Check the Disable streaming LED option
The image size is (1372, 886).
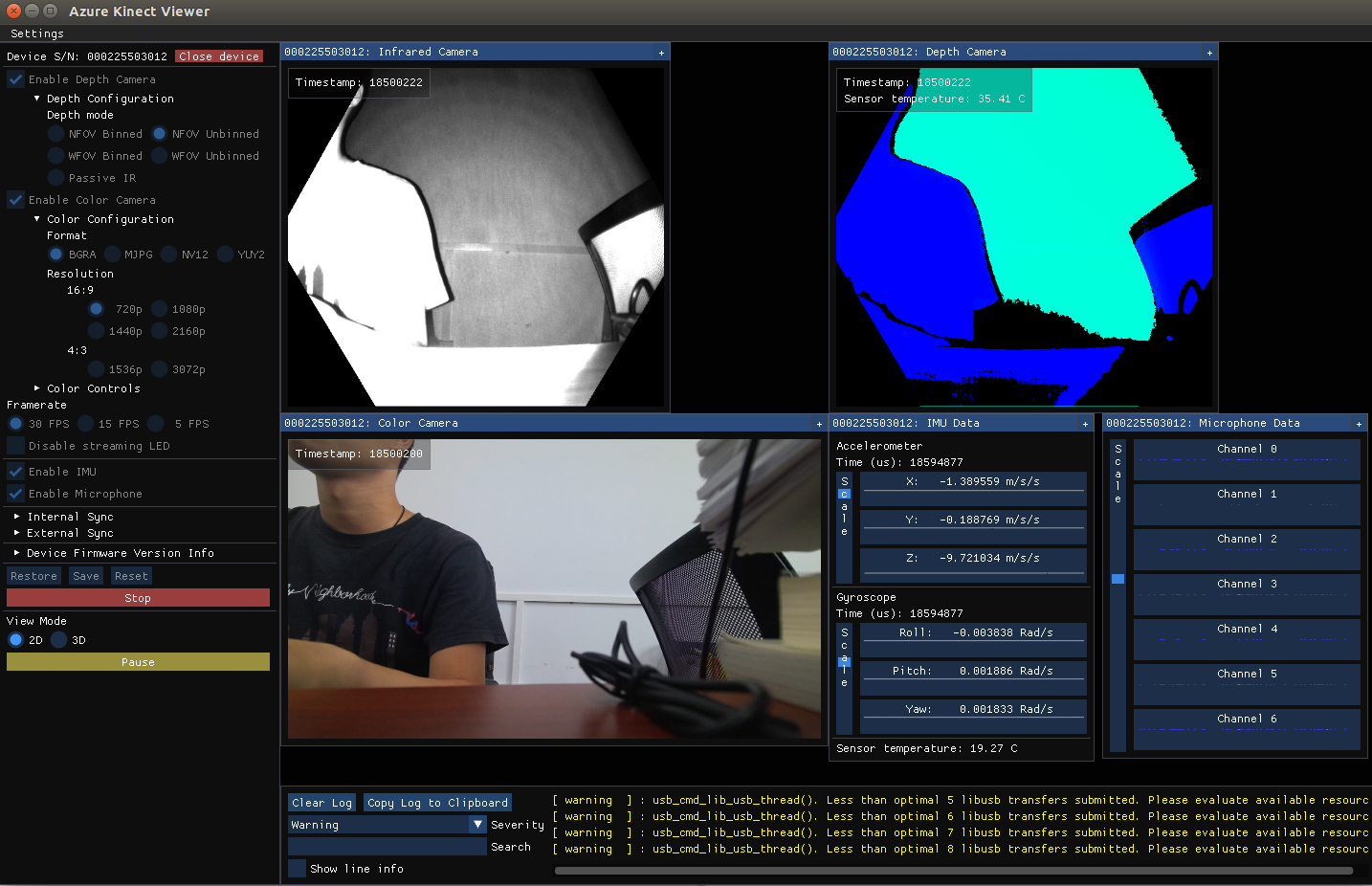(x=15, y=445)
